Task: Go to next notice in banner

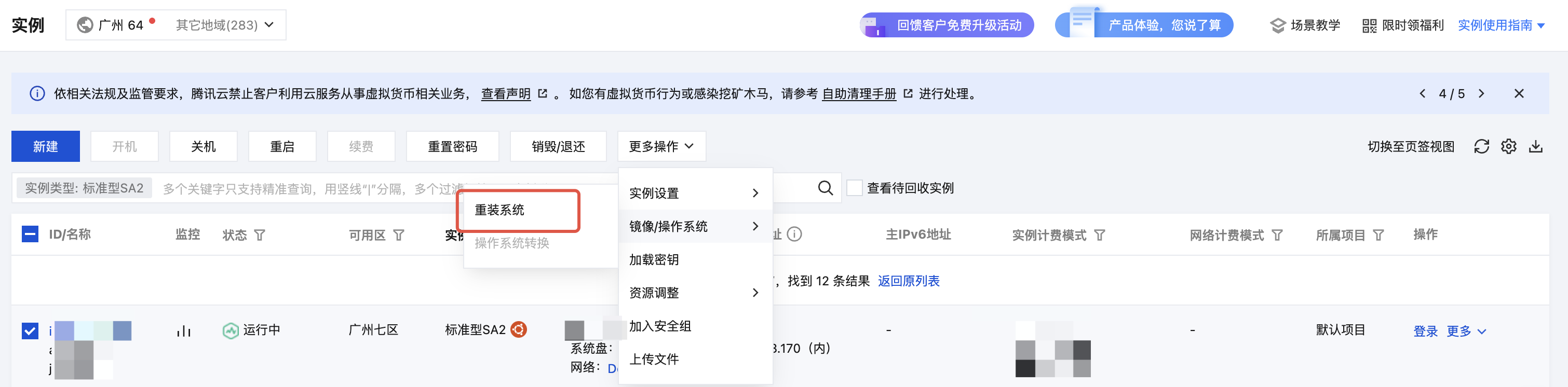Action: pos(1481,94)
